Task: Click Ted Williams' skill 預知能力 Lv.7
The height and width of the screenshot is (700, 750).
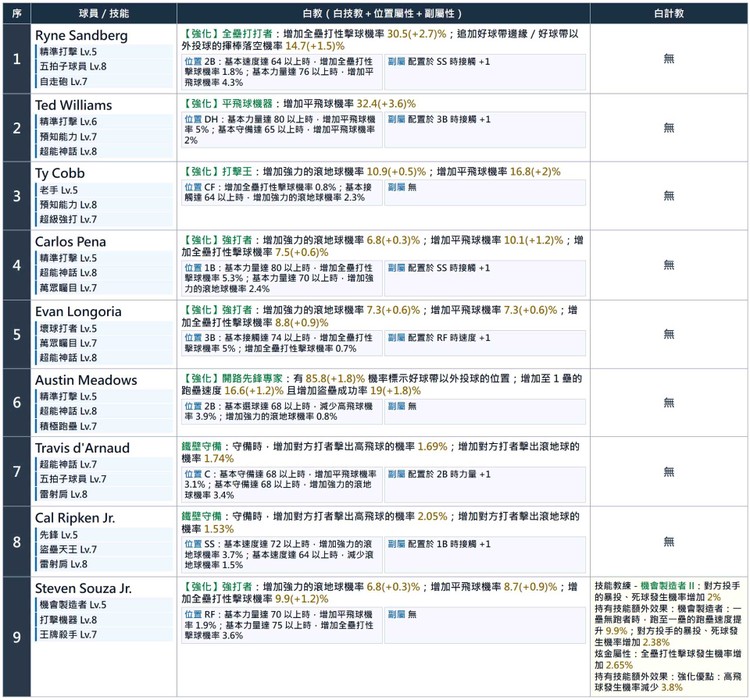Action: click(104, 137)
